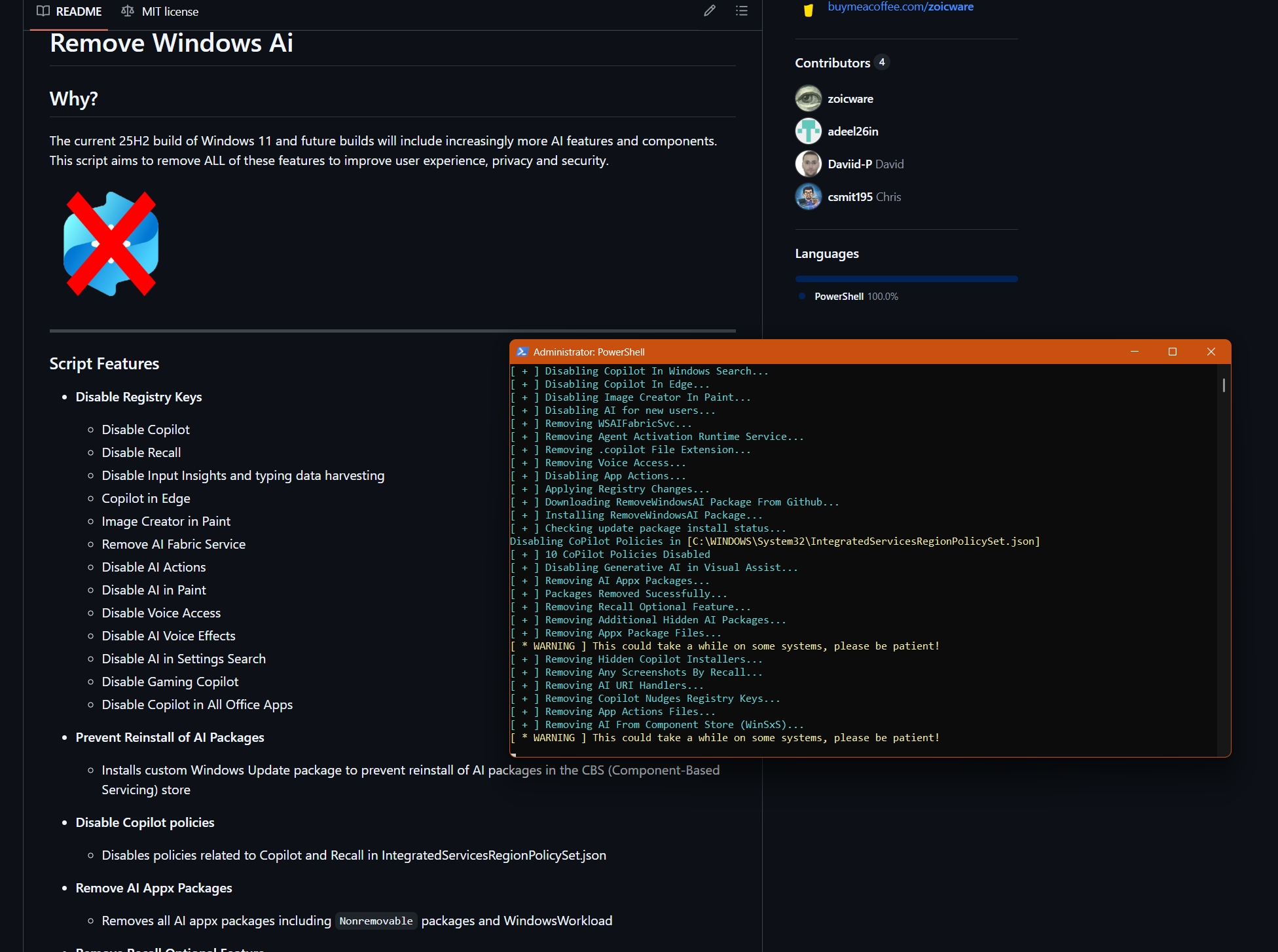The image size is (1278, 952).
Task: Click the scale icon beside MIT license
Action: [x=128, y=11]
